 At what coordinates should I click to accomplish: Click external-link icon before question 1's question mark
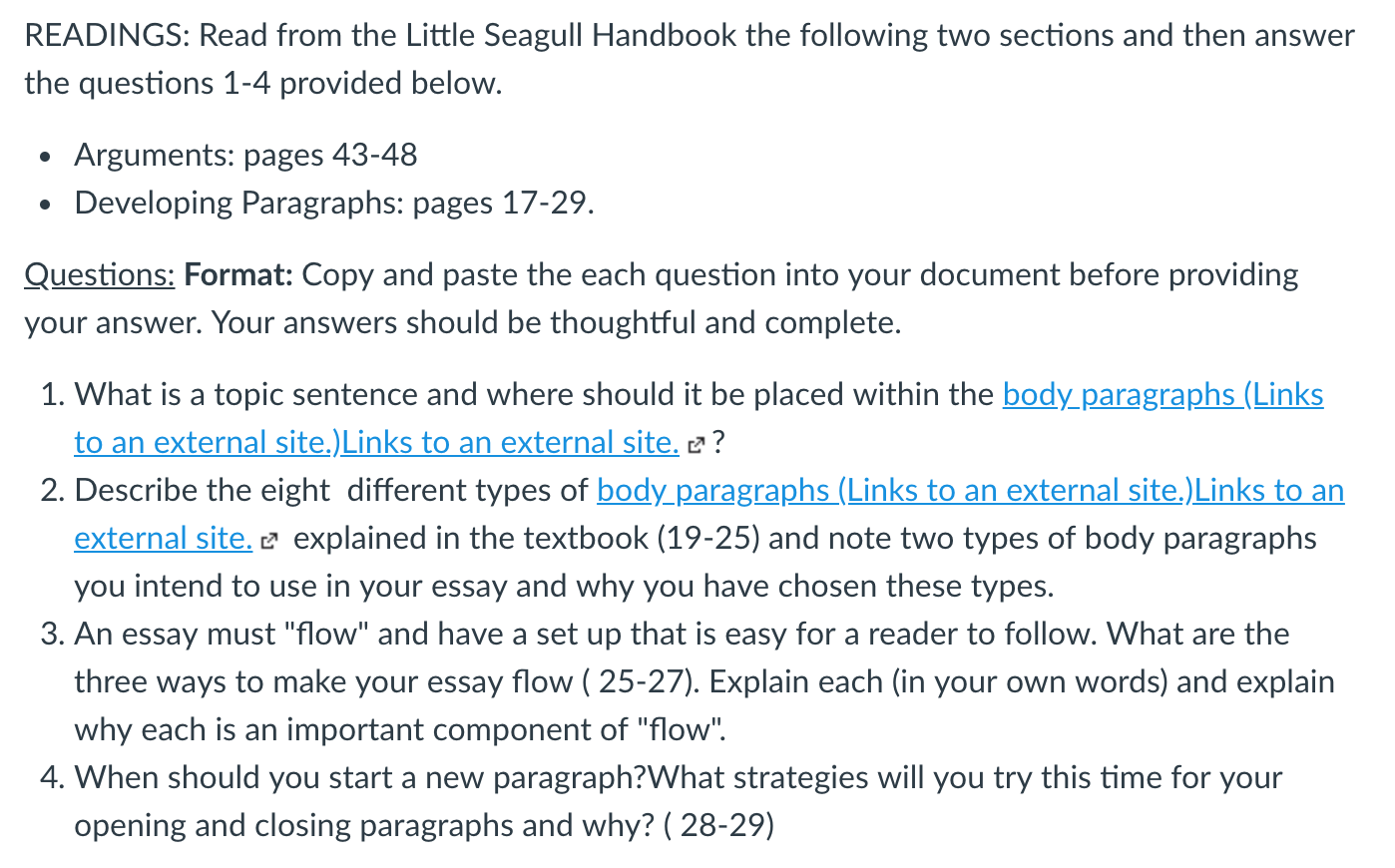(x=697, y=445)
